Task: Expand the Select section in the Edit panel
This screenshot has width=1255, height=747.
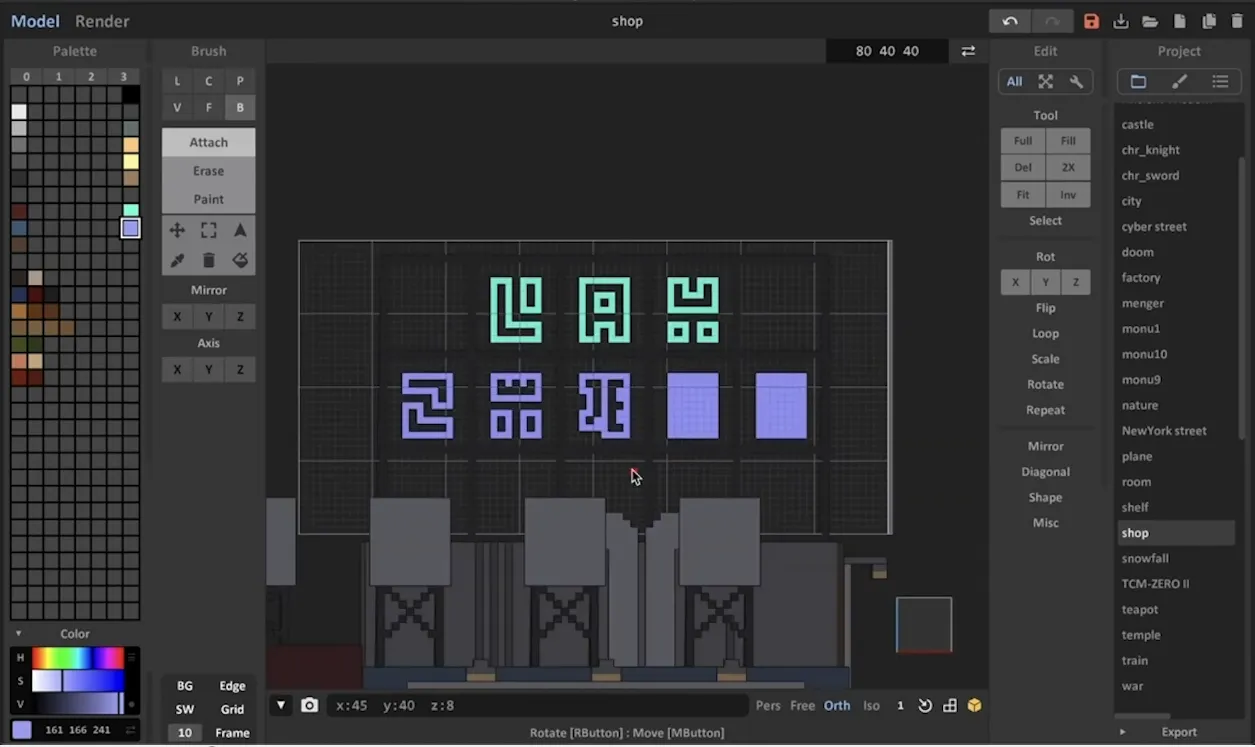Action: pyautogui.click(x=1045, y=220)
